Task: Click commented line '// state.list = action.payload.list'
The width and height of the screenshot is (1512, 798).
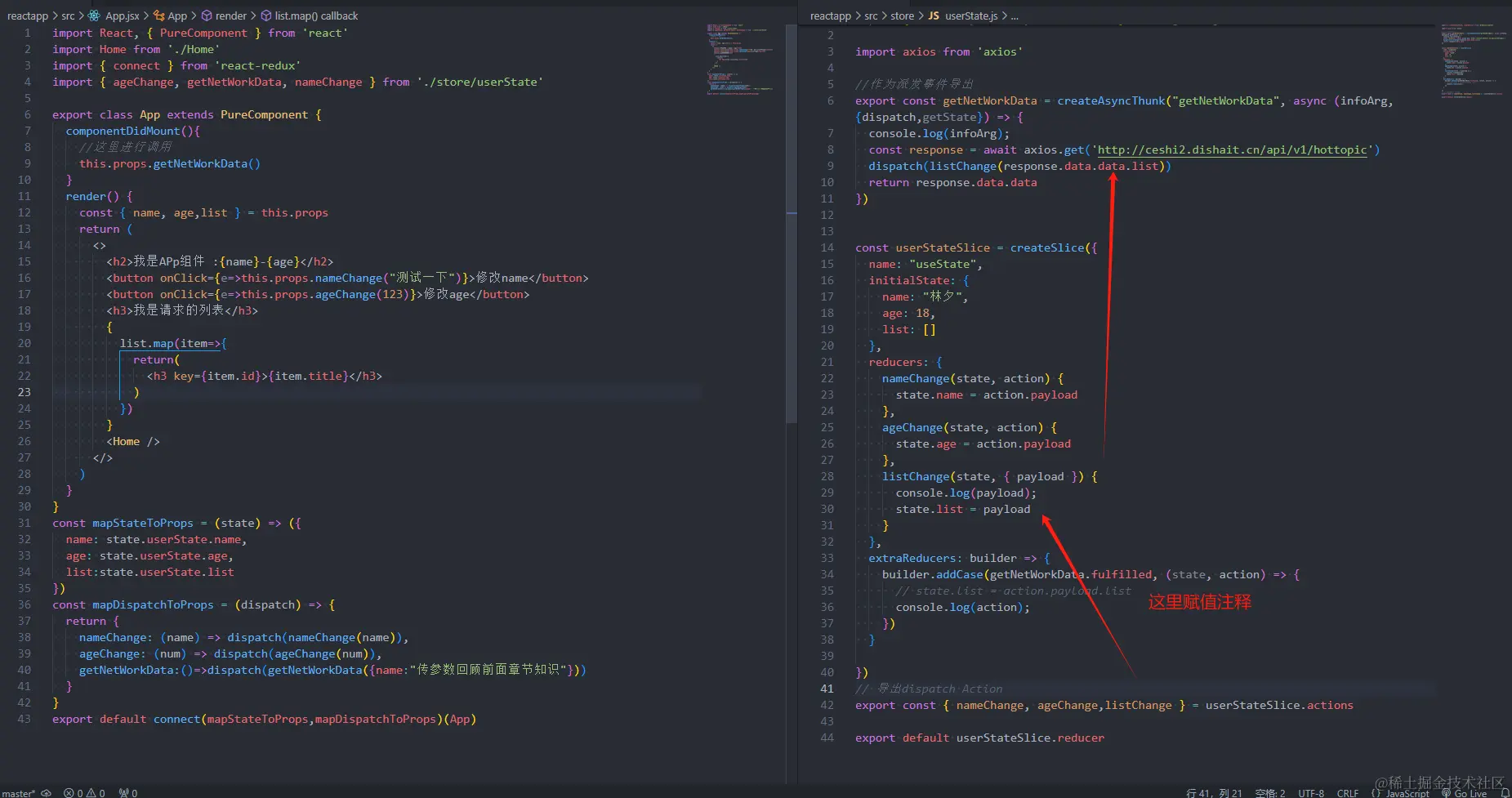Action: pos(1013,591)
